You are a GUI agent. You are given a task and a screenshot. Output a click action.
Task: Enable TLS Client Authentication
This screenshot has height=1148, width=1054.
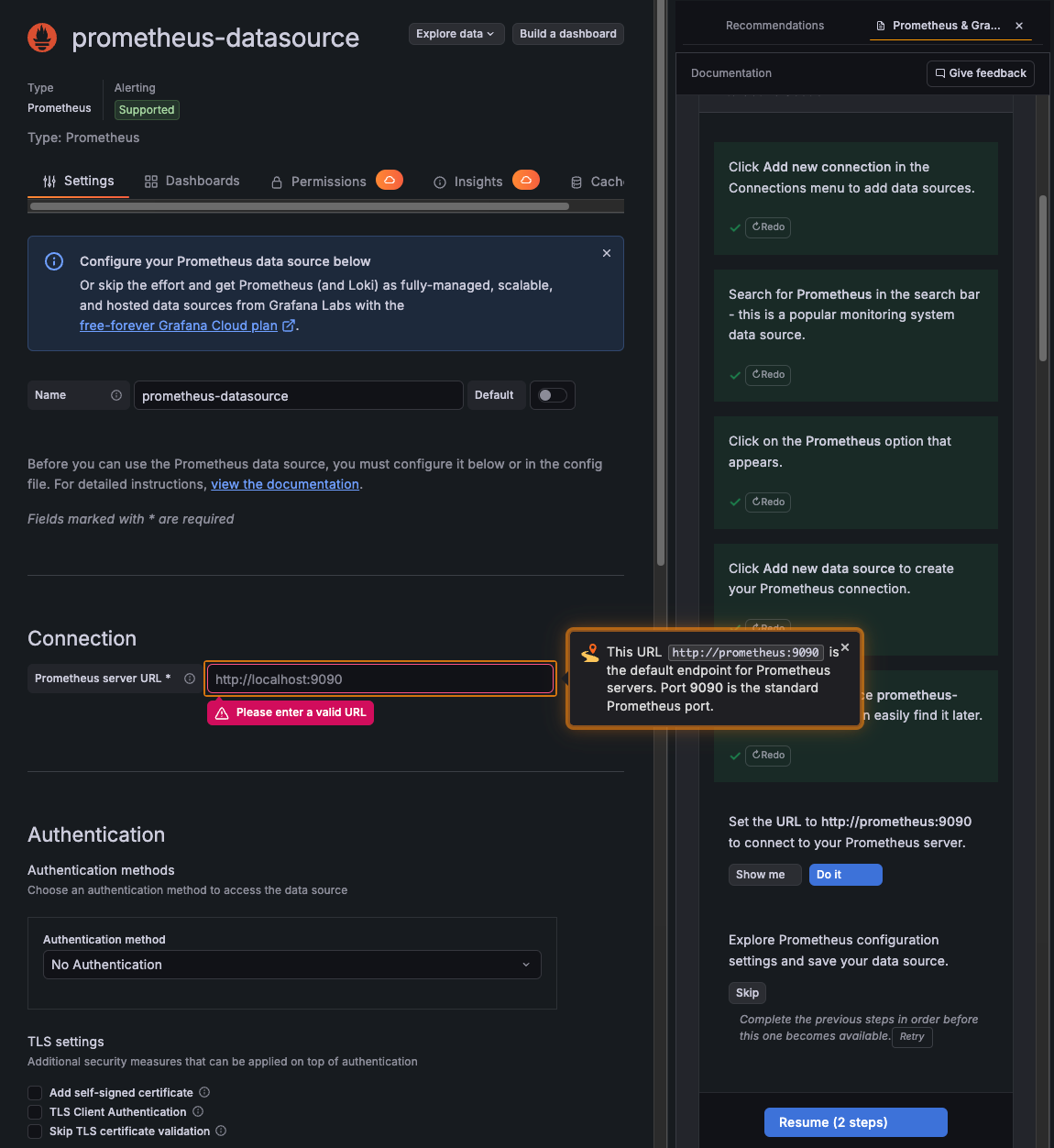click(34, 1111)
